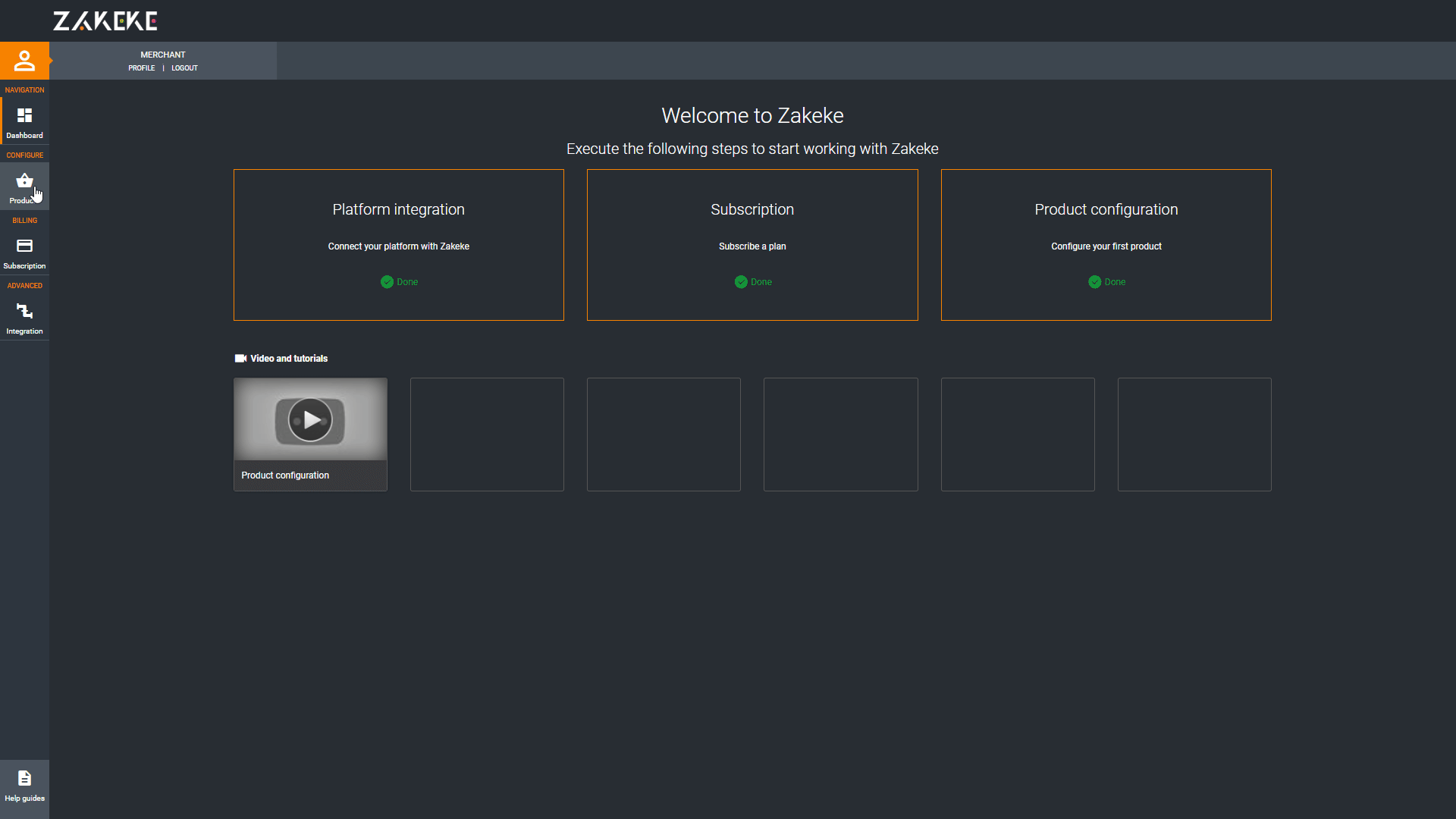Select the Product configuration step card

(x=1106, y=245)
